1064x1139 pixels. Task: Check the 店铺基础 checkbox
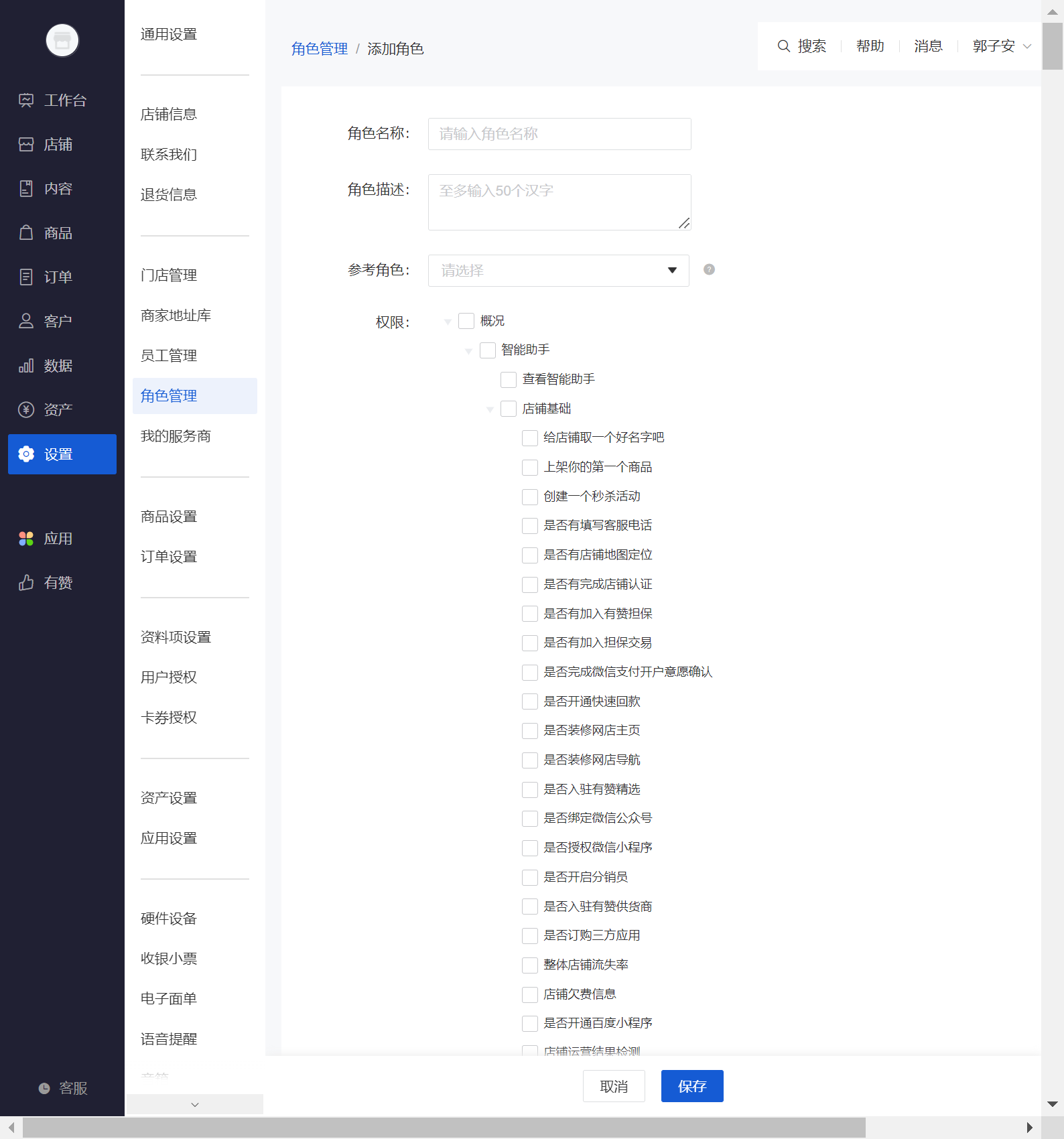coord(509,409)
